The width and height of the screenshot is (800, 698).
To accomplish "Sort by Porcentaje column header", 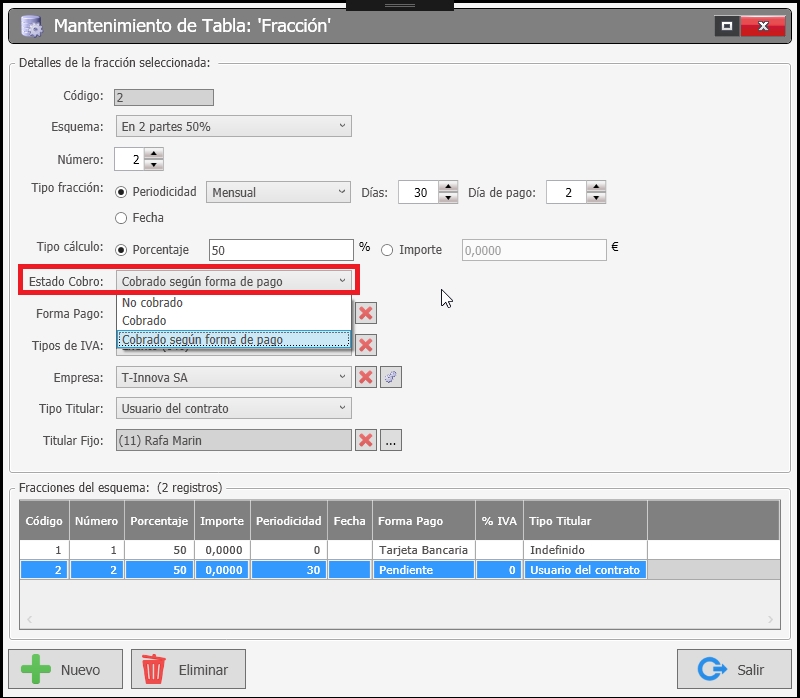I will (x=159, y=520).
